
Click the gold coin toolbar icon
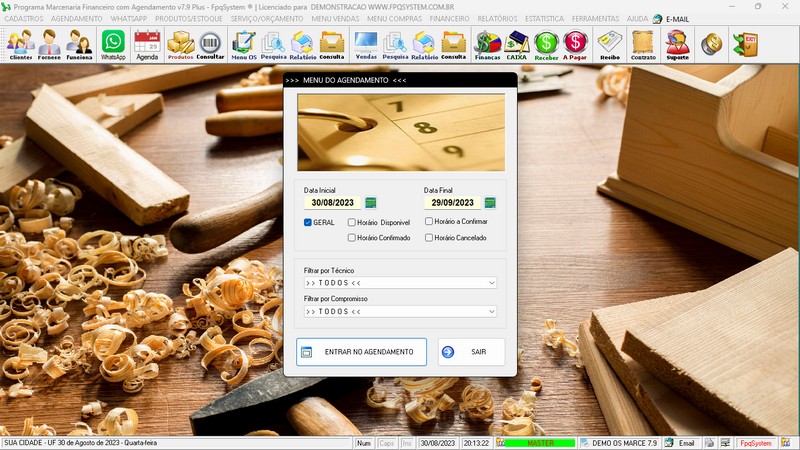[x=711, y=44]
